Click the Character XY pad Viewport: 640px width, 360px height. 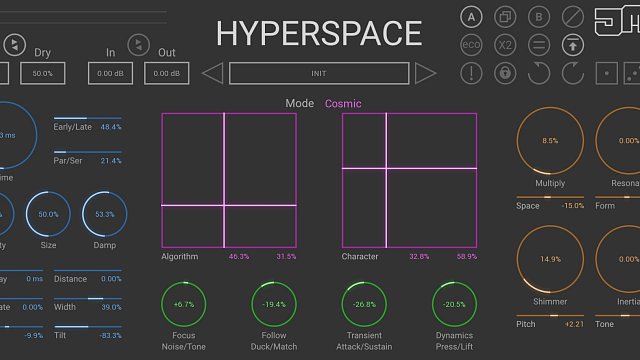pyautogui.click(x=409, y=180)
